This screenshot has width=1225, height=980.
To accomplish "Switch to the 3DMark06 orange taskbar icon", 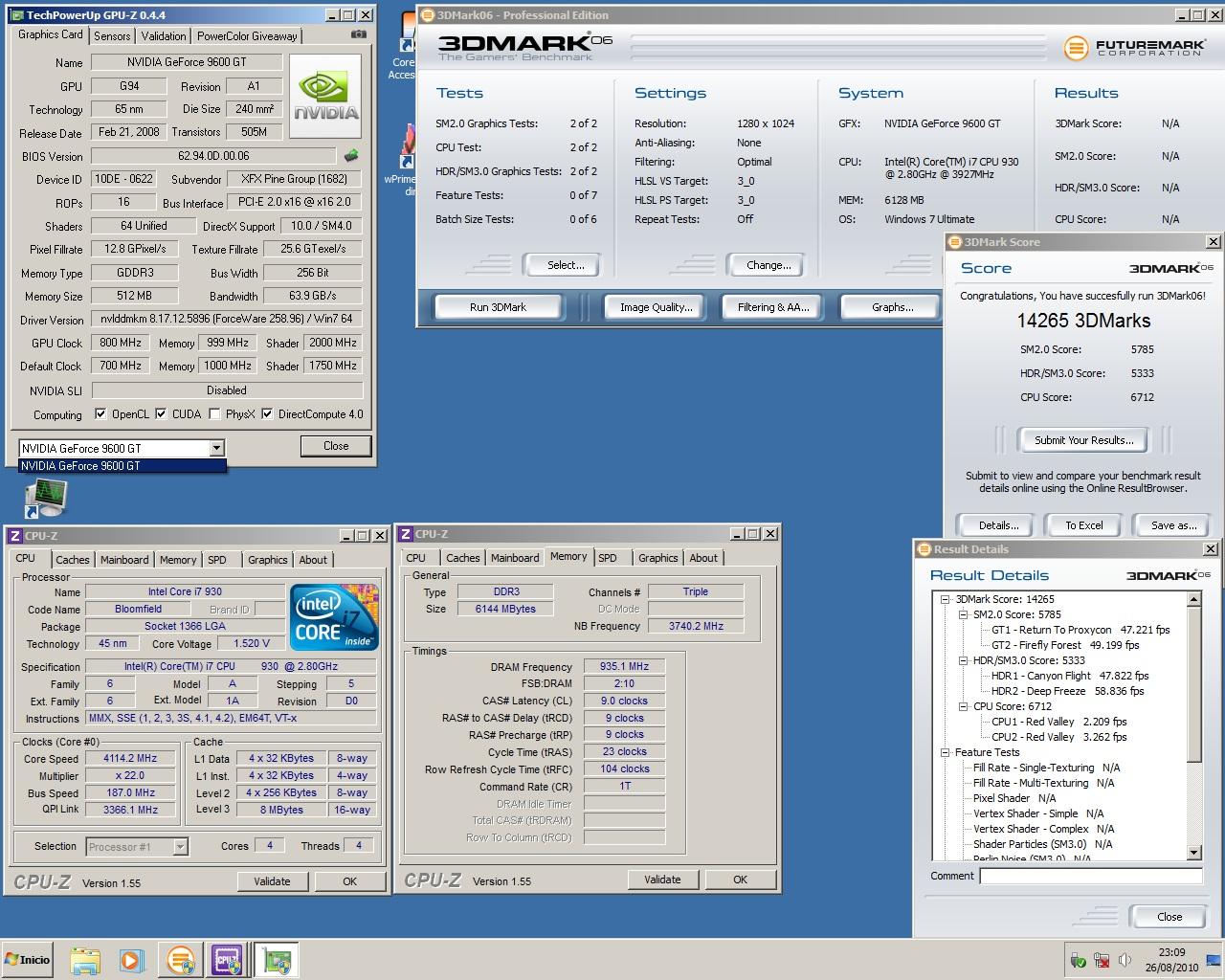I will (x=181, y=960).
